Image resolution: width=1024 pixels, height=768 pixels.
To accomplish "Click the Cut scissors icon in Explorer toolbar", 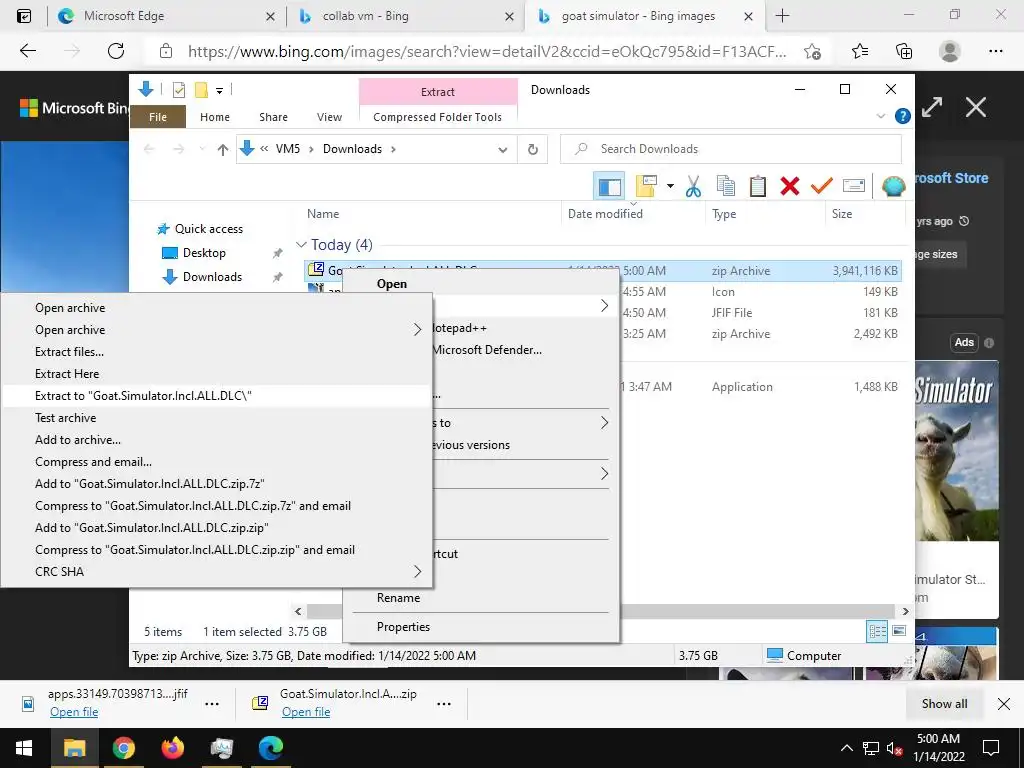I will (x=693, y=186).
